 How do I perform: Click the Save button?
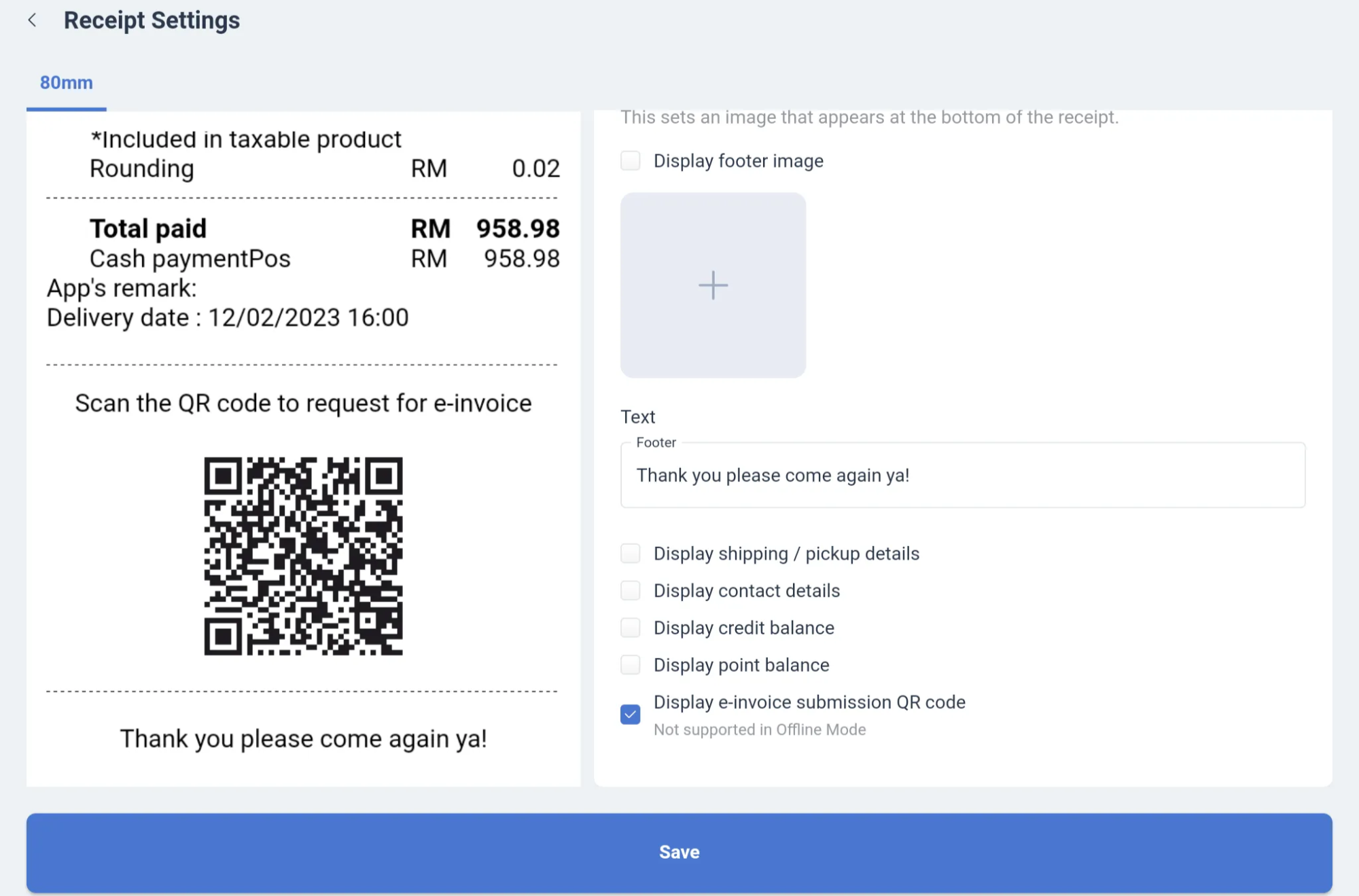click(679, 853)
